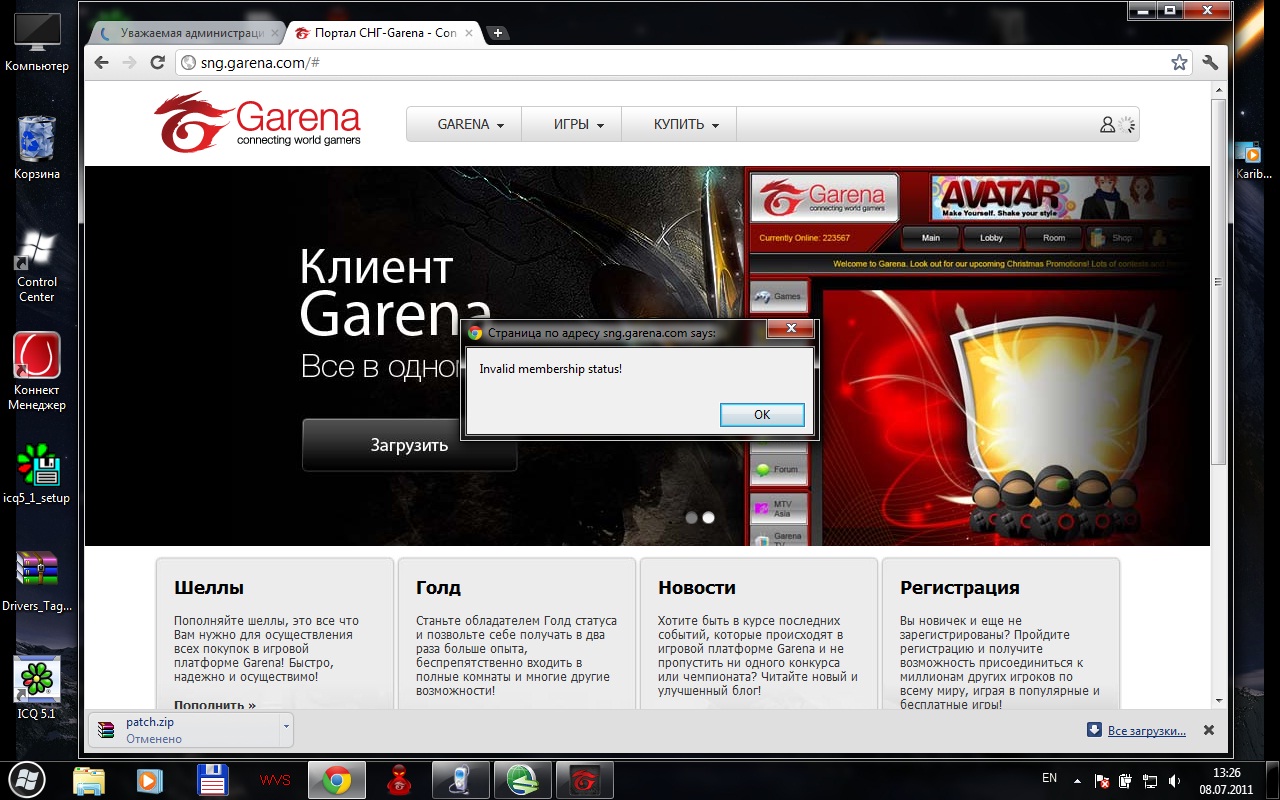Open a new tab in Chrome
Screen dimensions: 1280x800
pos(497,33)
